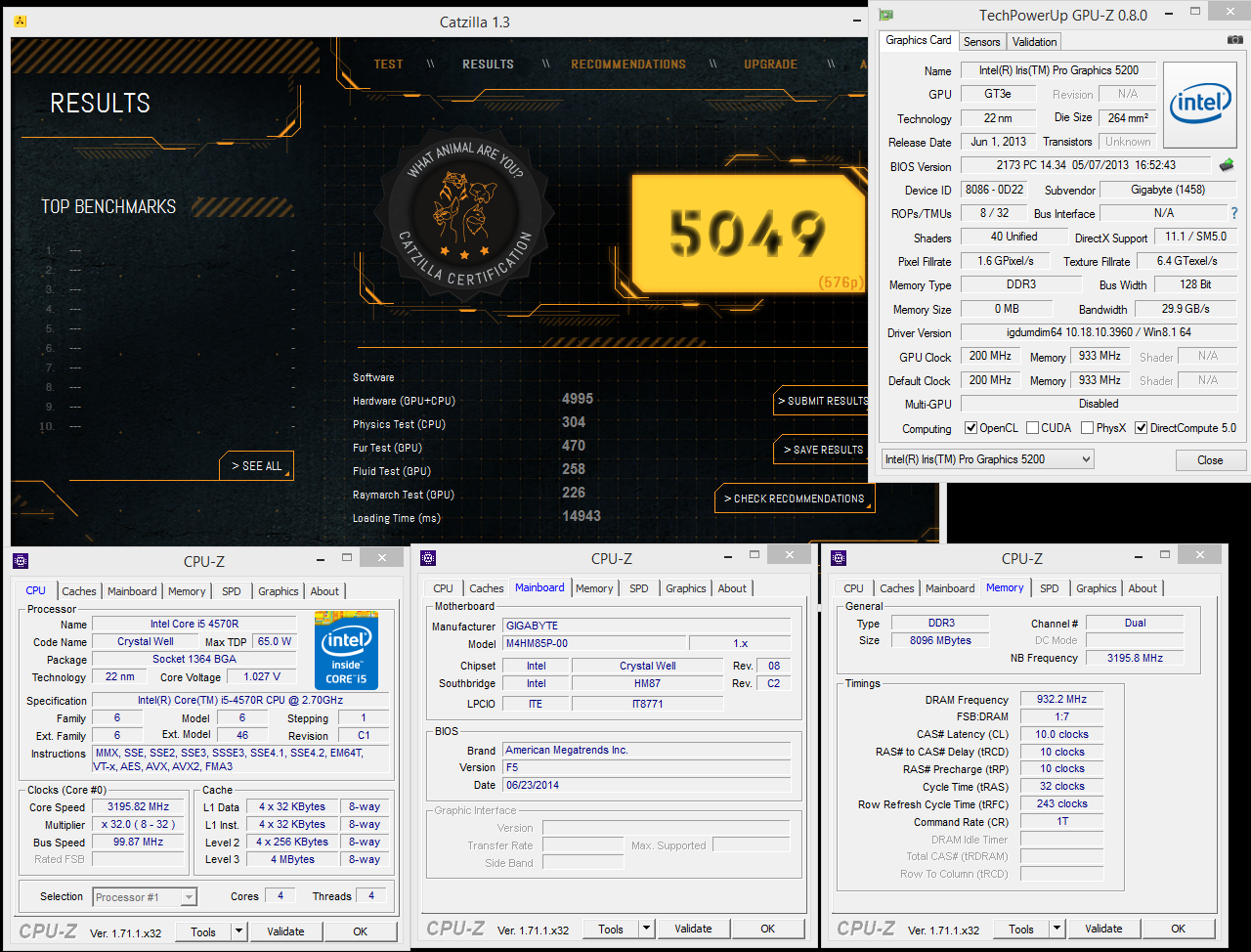Click the CPU-Z Mainboard window title icon

[427, 558]
